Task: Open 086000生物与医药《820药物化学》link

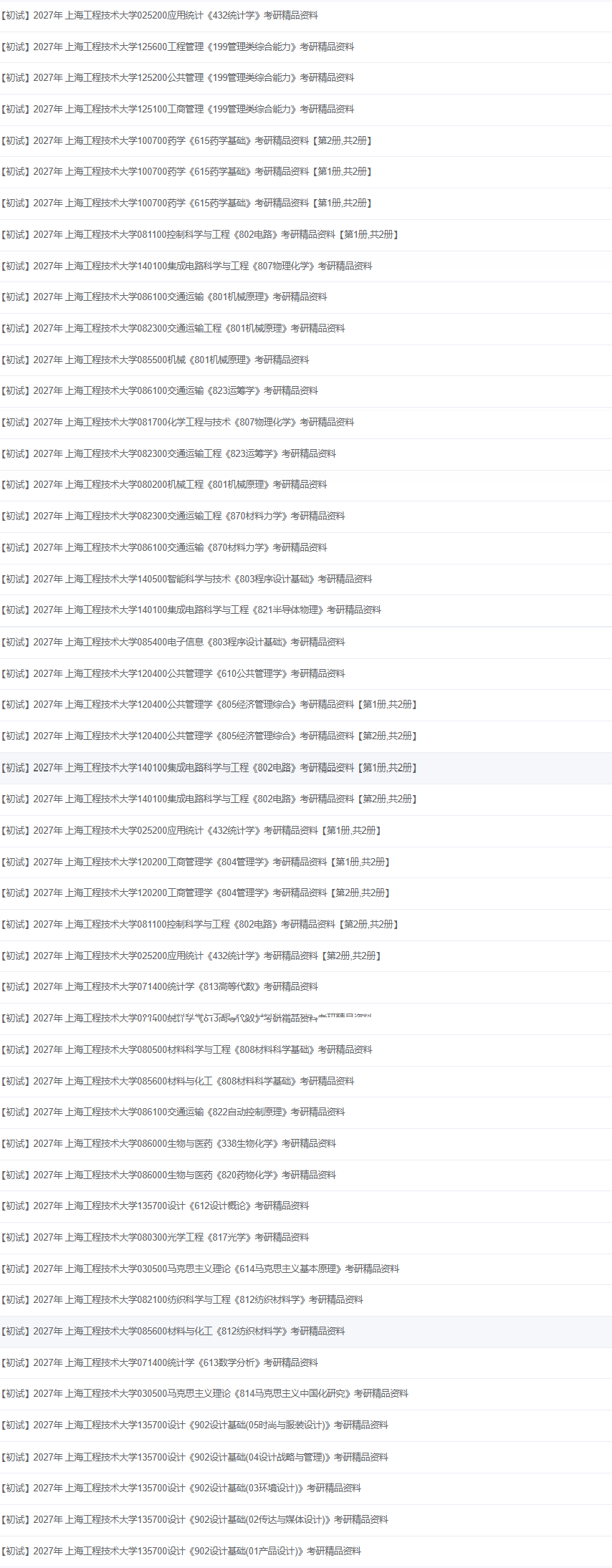Action: 168,1175
